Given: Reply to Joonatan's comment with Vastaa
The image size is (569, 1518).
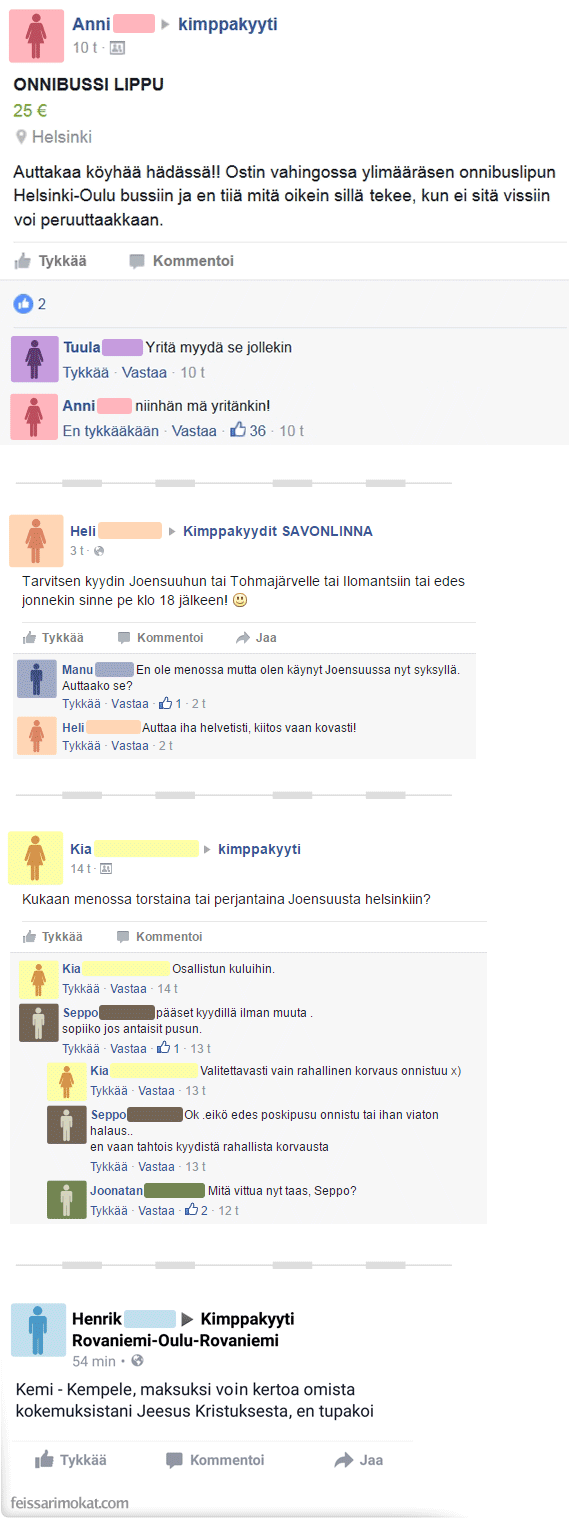Looking at the screenshot, I should click(156, 1210).
